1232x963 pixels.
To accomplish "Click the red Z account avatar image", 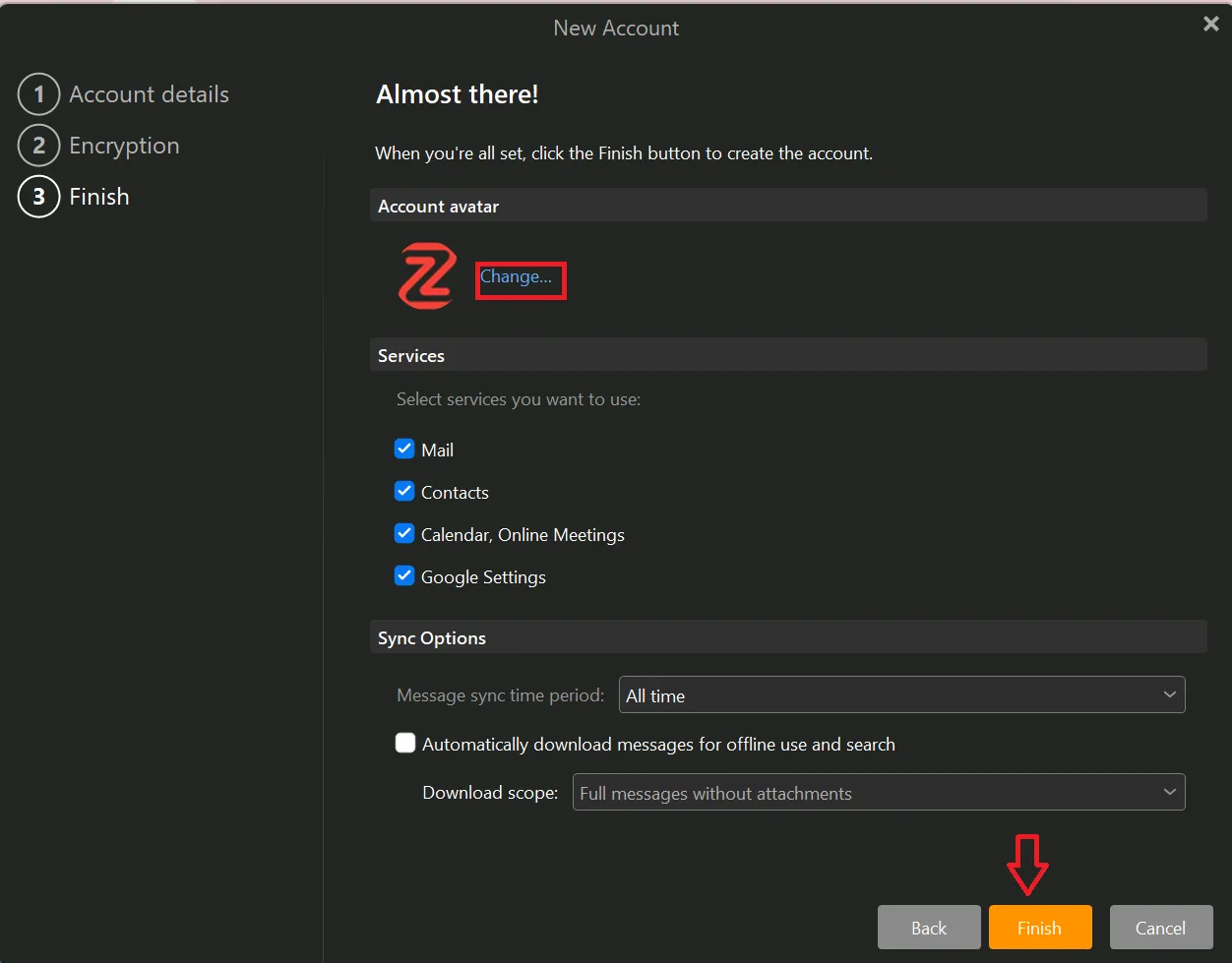I will pos(427,278).
